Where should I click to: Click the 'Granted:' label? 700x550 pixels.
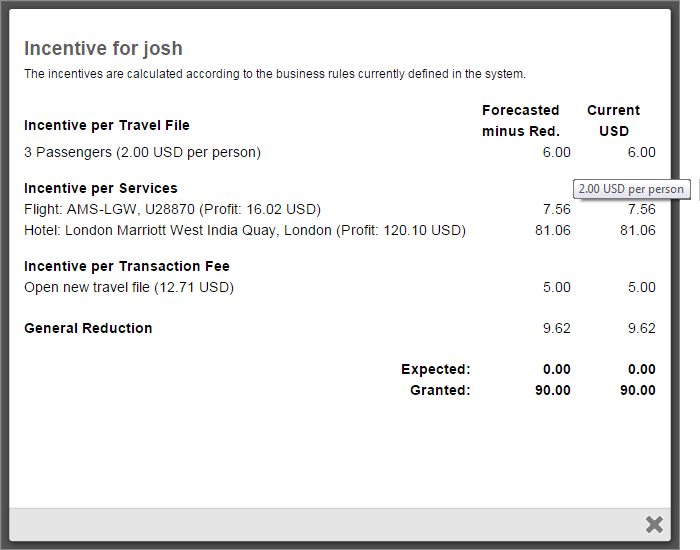(440, 390)
